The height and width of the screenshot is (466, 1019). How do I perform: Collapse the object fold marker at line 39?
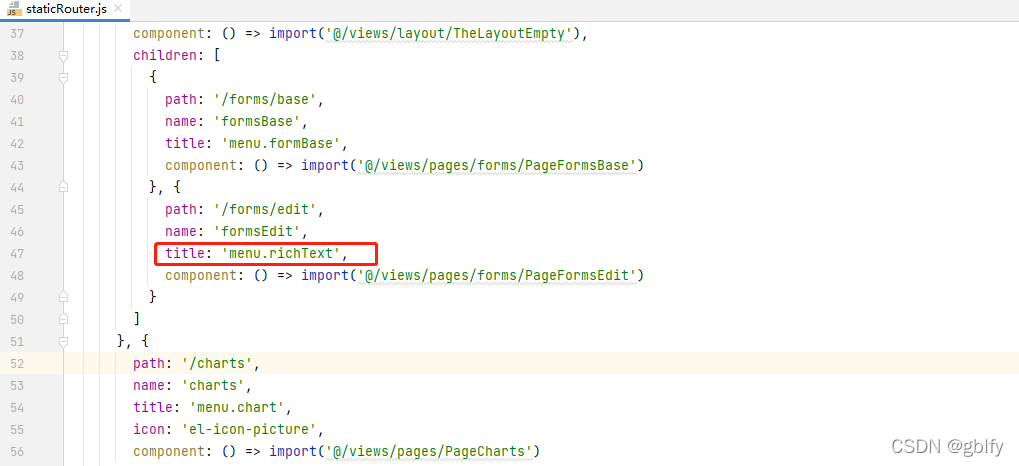coord(63,78)
